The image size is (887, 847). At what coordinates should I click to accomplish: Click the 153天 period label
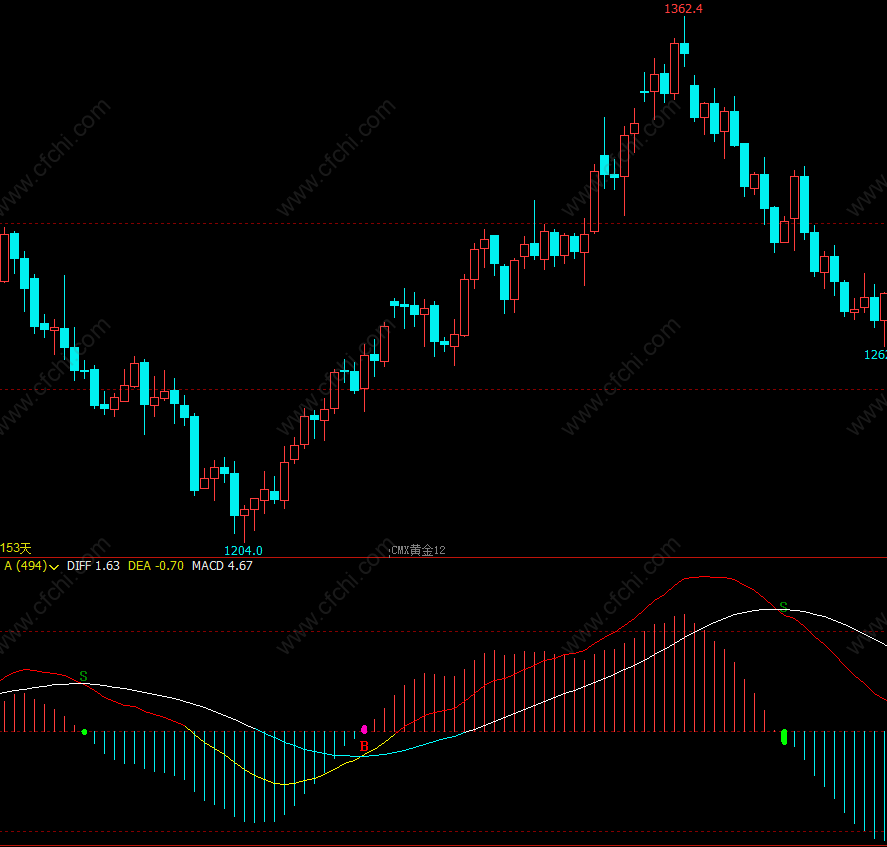[x=16, y=548]
